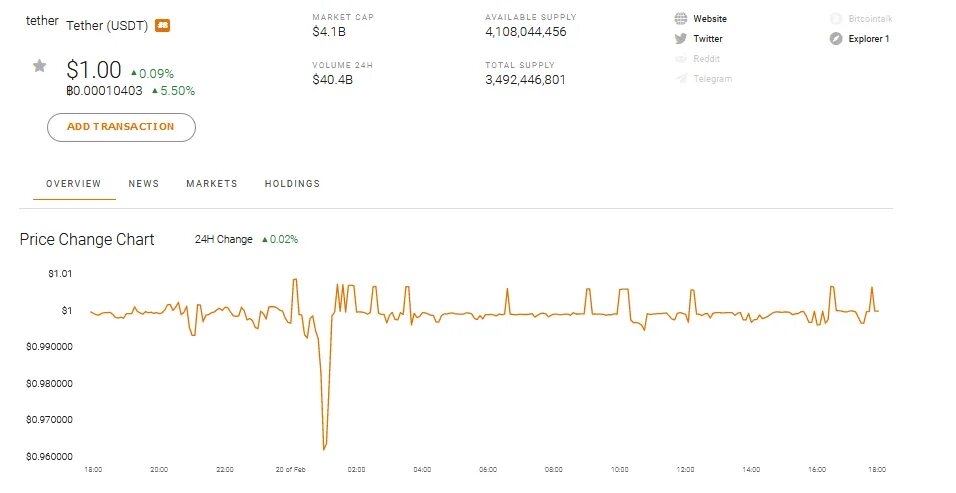Click the greyed Bitcointalk icon
The height and width of the screenshot is (493, 956).
click(x=836, y=19)
